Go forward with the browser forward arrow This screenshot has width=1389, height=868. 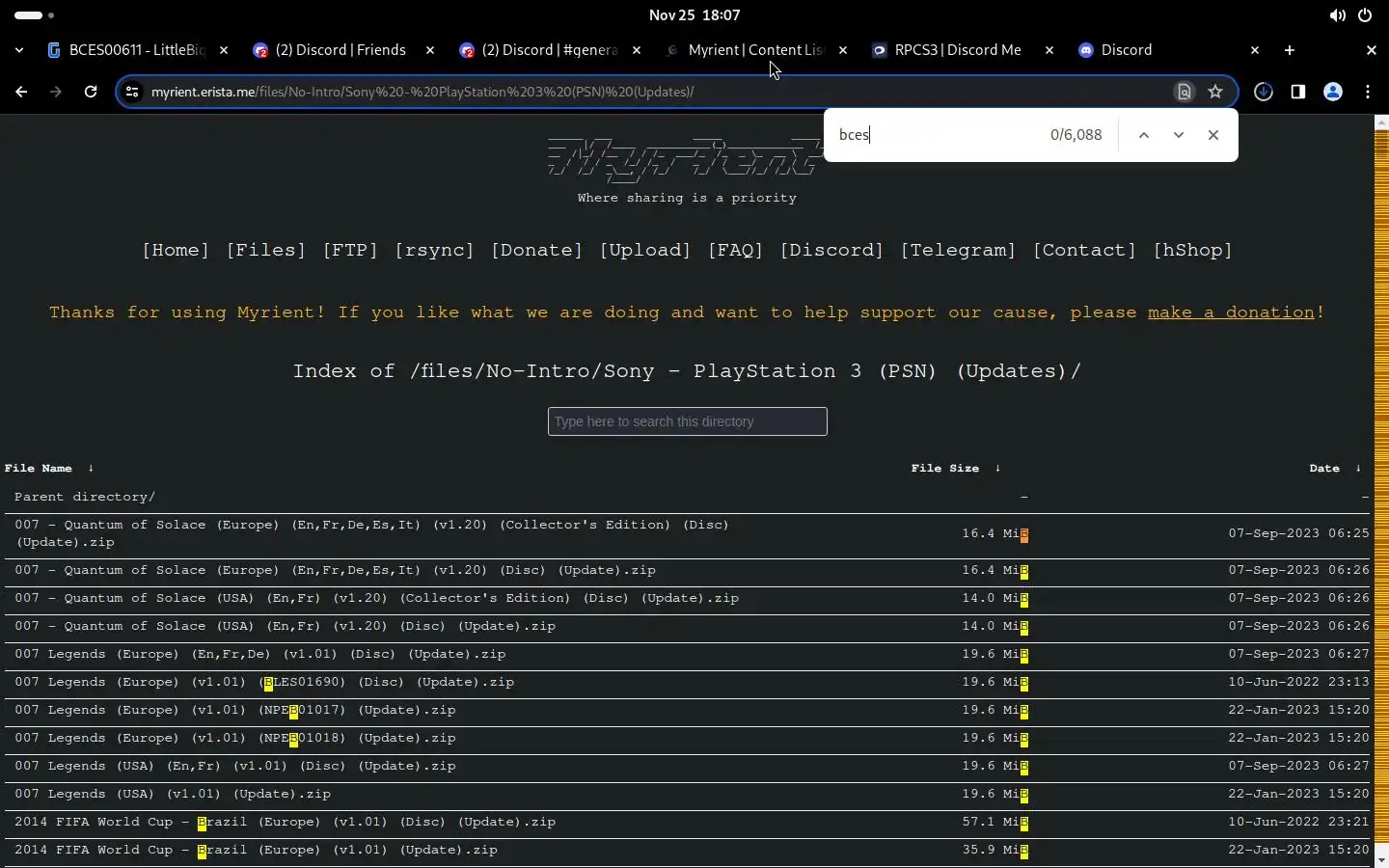pyautogui.click(x=56, y=92)
